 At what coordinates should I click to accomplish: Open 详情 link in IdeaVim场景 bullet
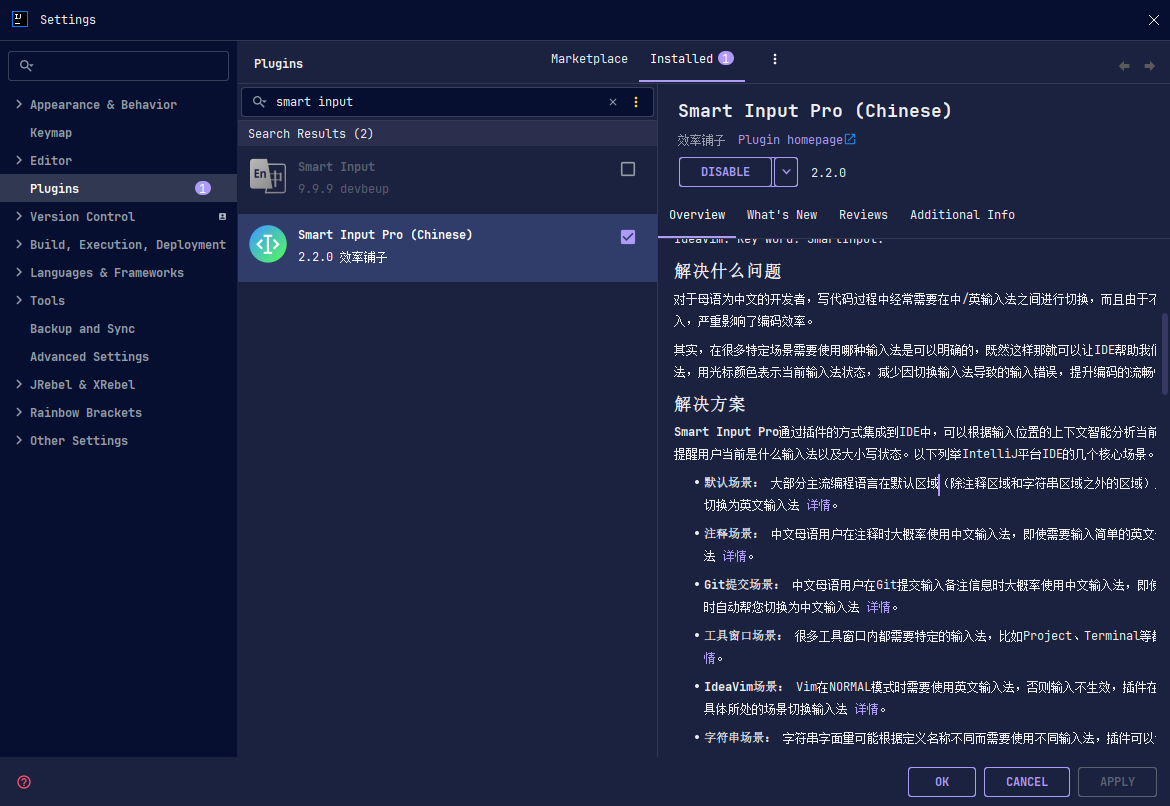[x=866, y=709]
